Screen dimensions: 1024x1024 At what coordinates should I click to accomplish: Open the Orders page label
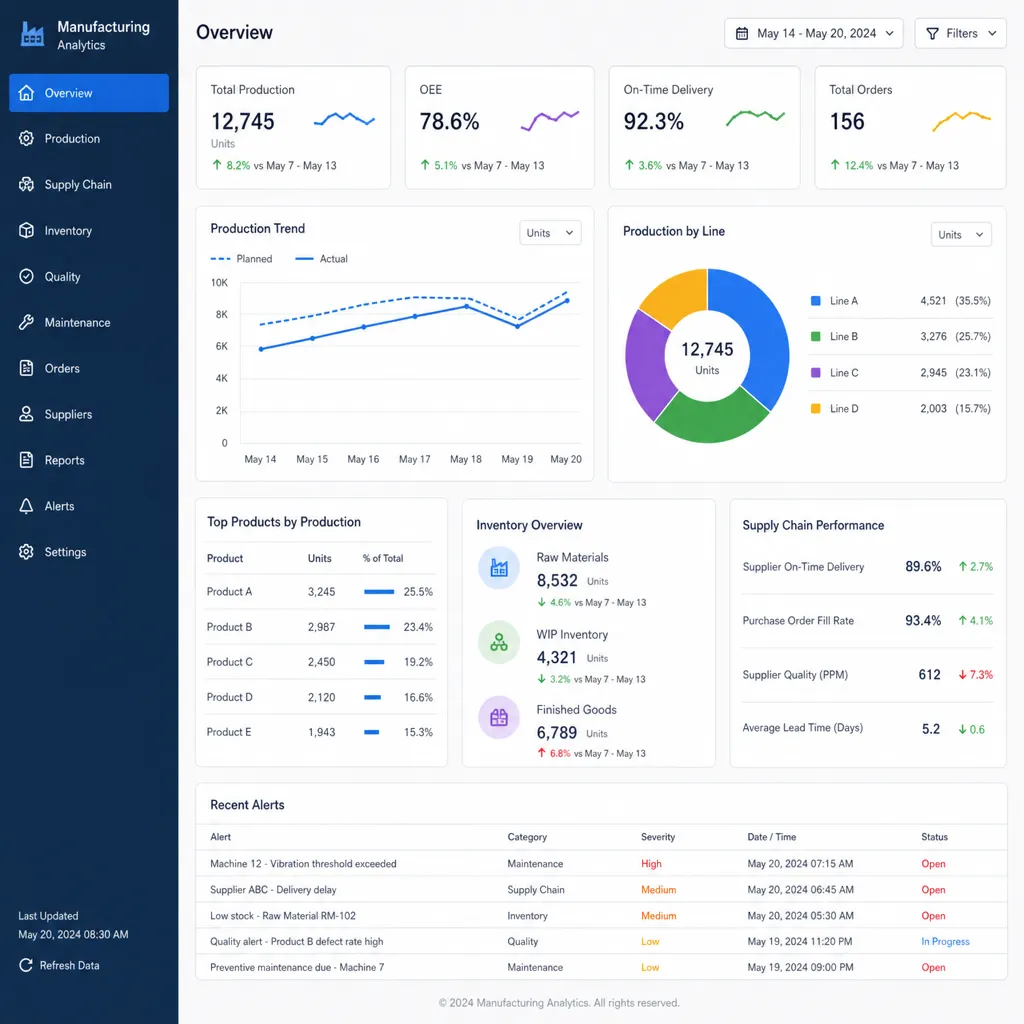pyautogui.click(x=62, y=368)
